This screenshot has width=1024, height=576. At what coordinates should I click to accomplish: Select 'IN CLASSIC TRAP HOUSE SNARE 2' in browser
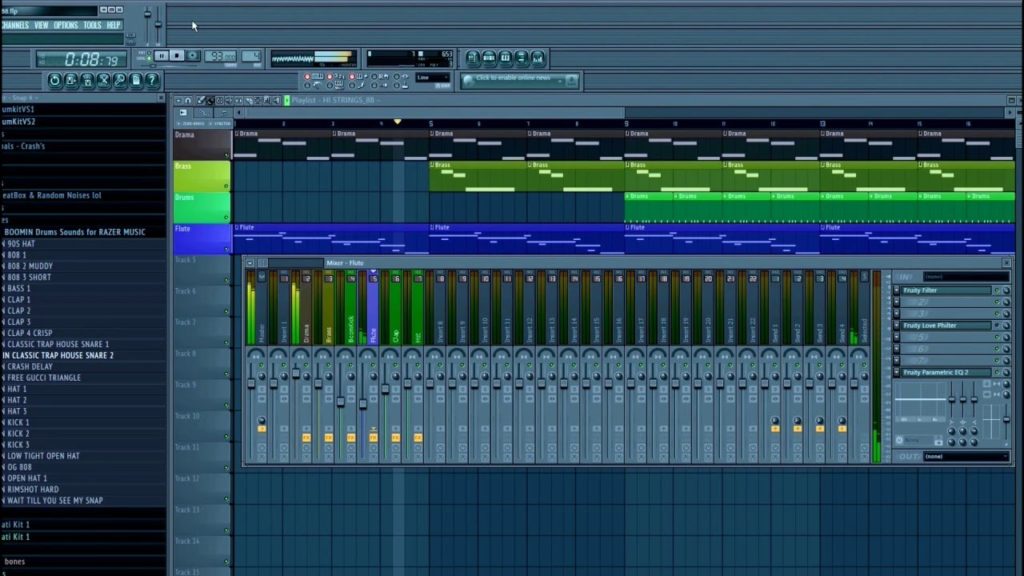point(58,355)
